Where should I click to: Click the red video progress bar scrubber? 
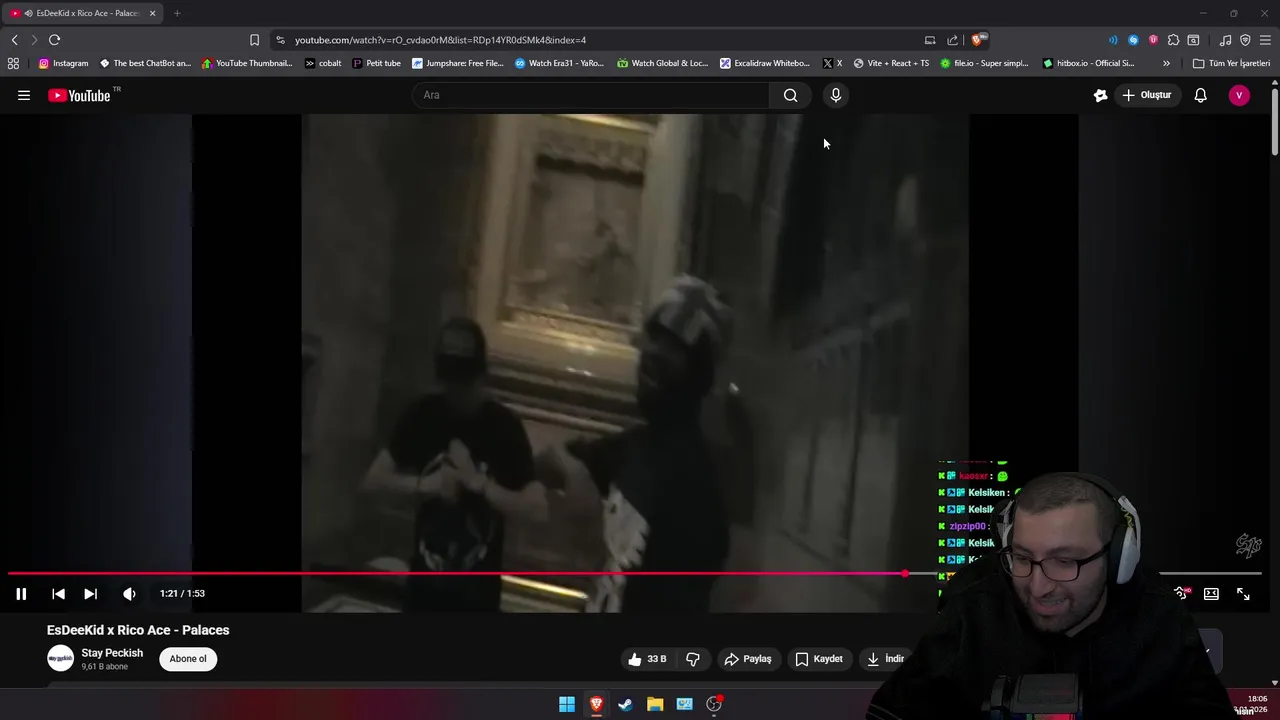(905, 574)
